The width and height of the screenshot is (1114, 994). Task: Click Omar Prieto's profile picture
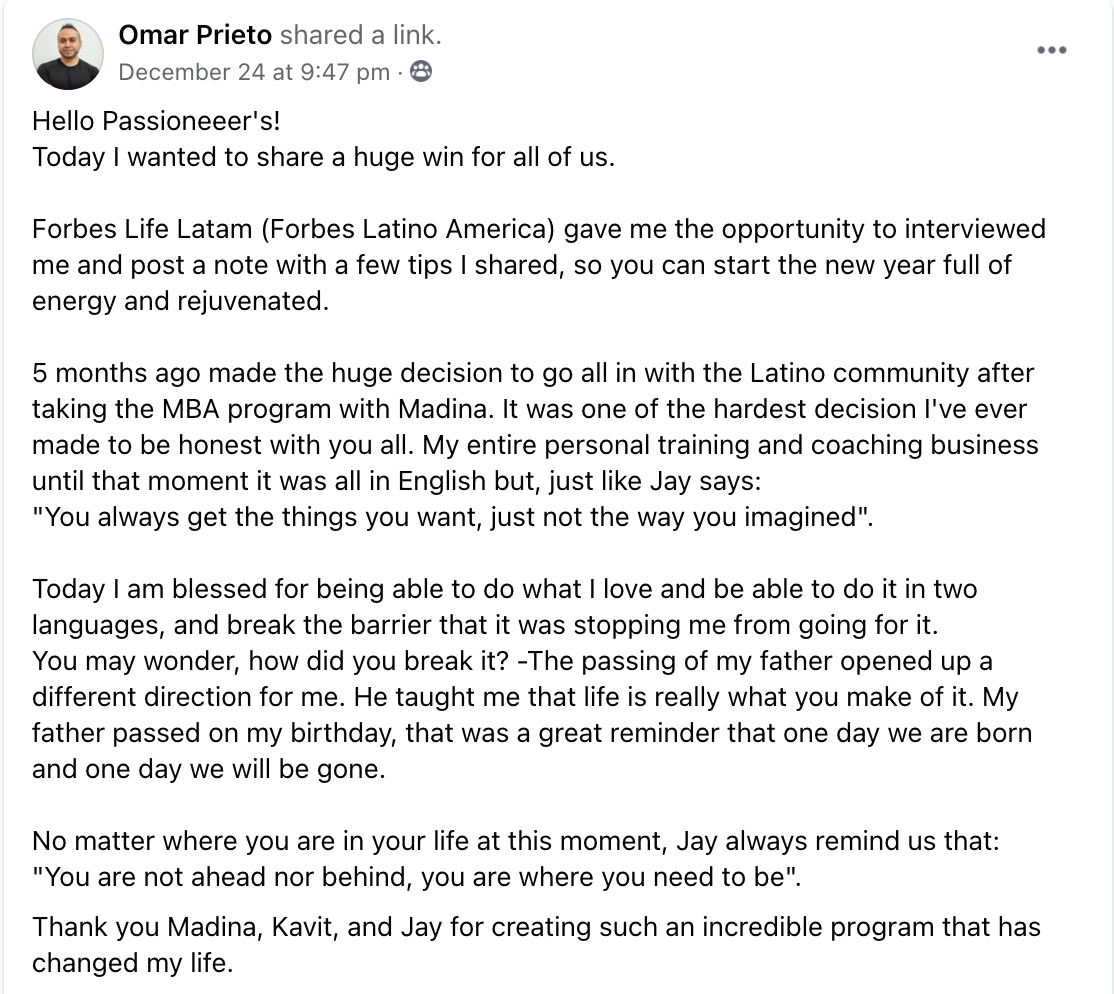[68, 54]
